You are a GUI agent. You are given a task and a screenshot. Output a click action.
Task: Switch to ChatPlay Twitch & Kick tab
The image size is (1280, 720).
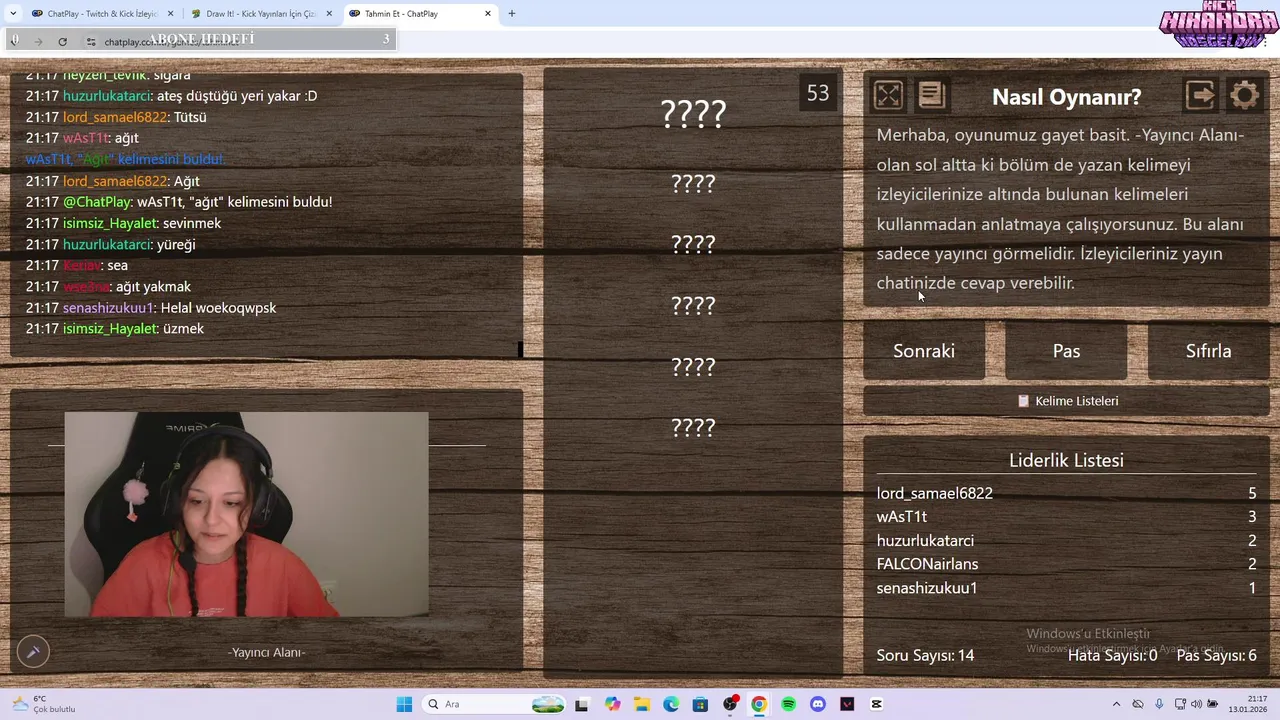click(x=102, y=14)
